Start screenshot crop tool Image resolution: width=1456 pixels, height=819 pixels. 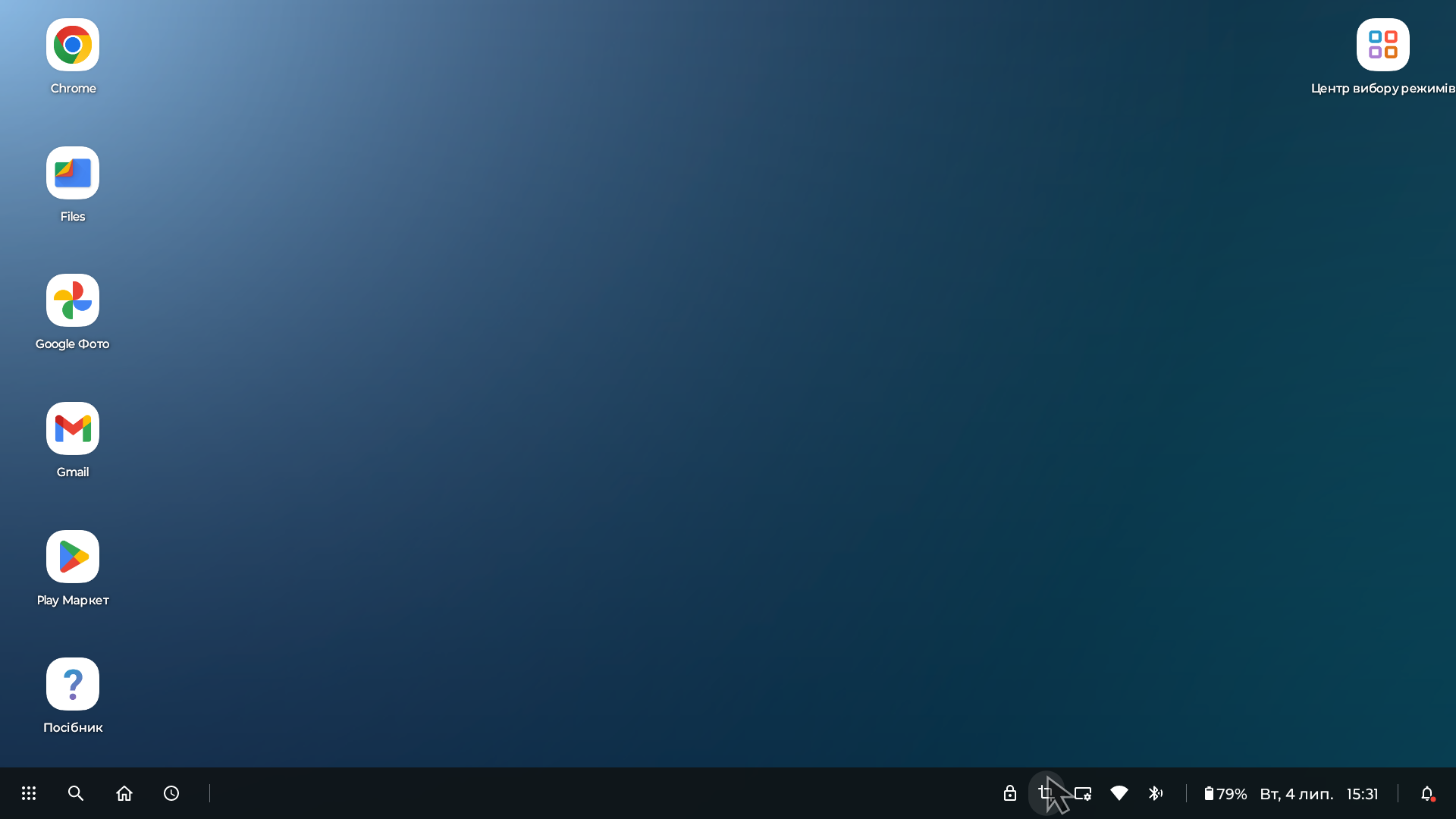coord(1046,793)
